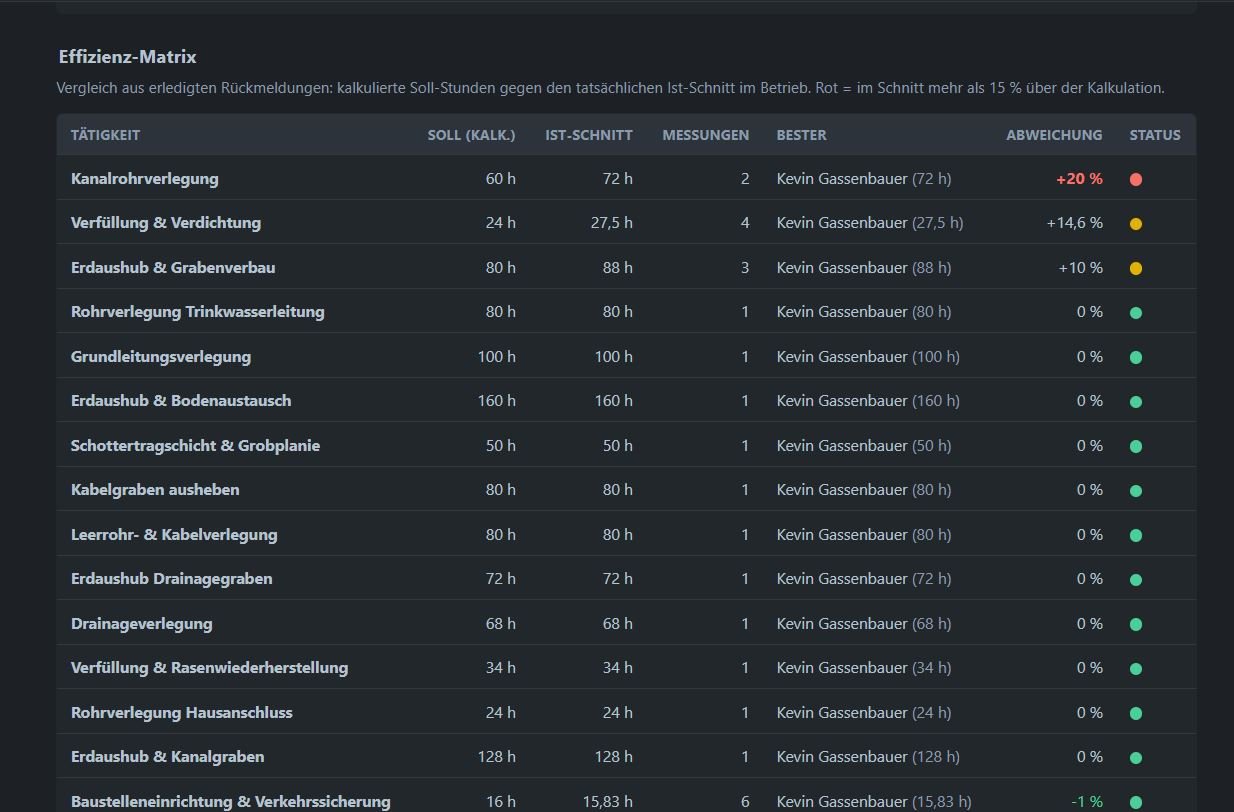The height and width of the screenshot is (812, 1234).
Task: Click the STATUS column header
Action: (x=1155, y=135)
